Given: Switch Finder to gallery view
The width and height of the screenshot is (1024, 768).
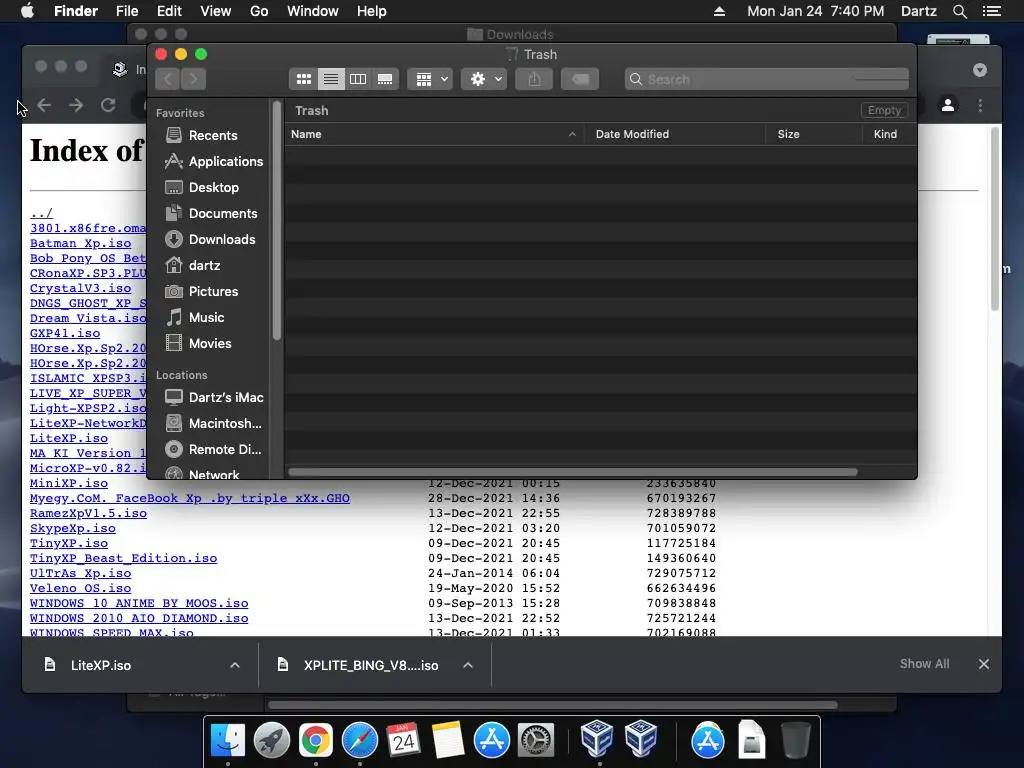Looking at the screenshot, I should (385, 79).
